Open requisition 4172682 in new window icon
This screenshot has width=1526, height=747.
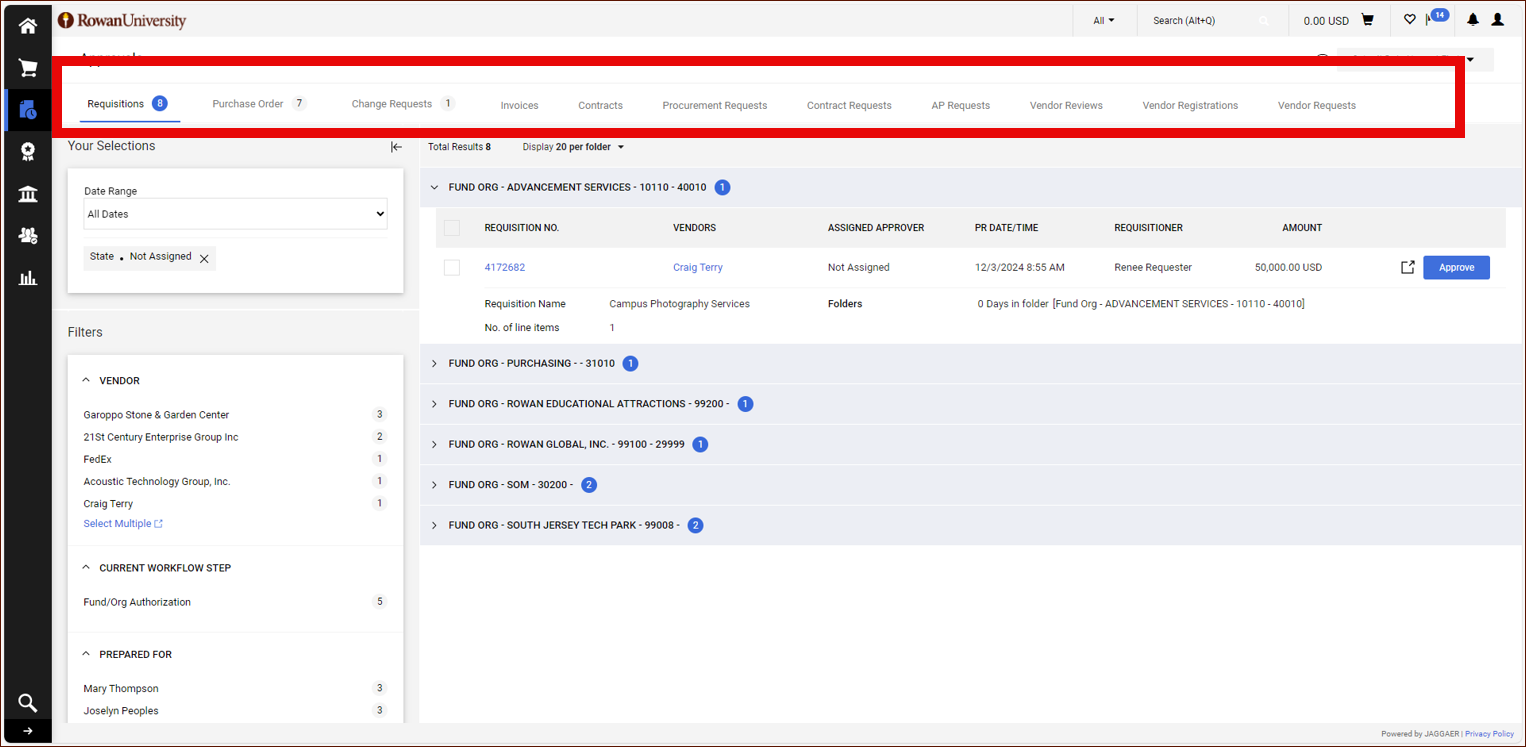point(1407,267)
